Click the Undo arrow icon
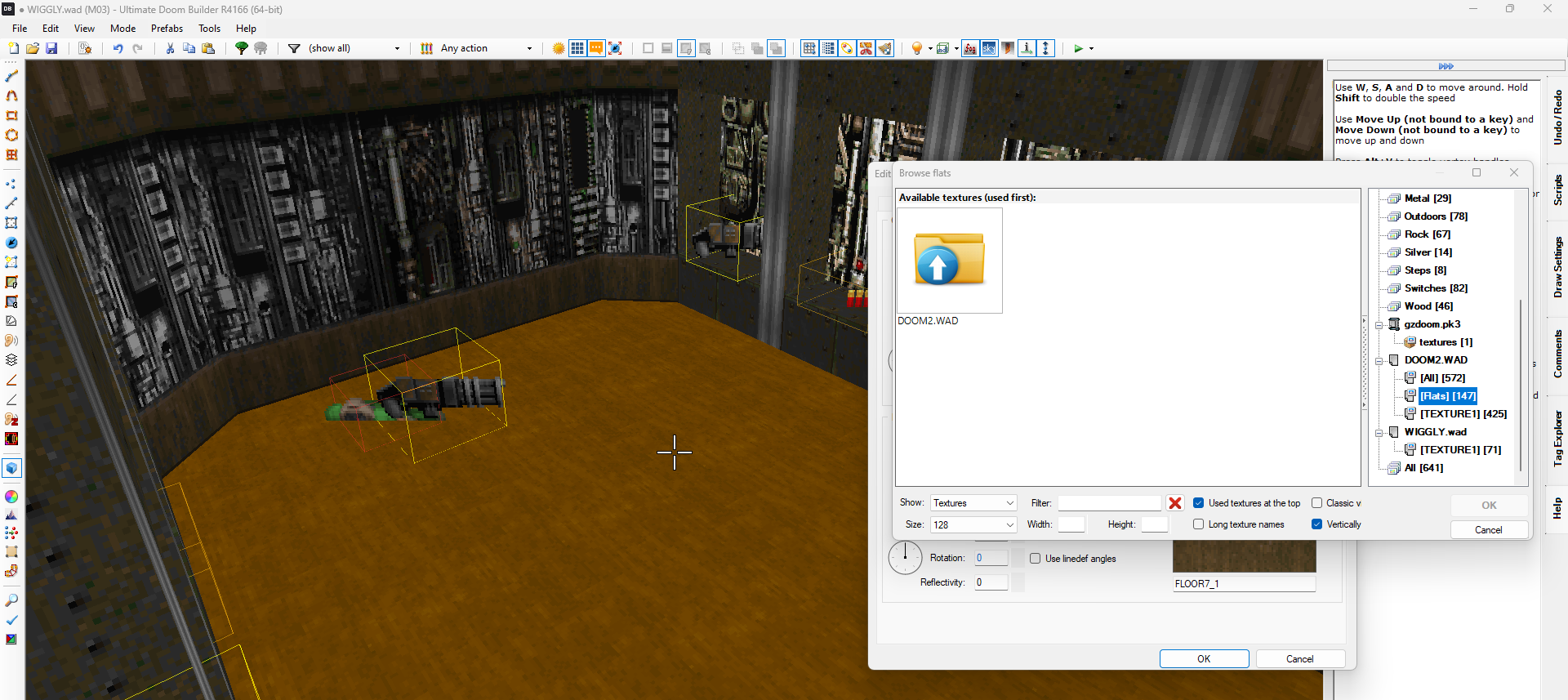Screen dimensions: 1568x700 (118, 48)
